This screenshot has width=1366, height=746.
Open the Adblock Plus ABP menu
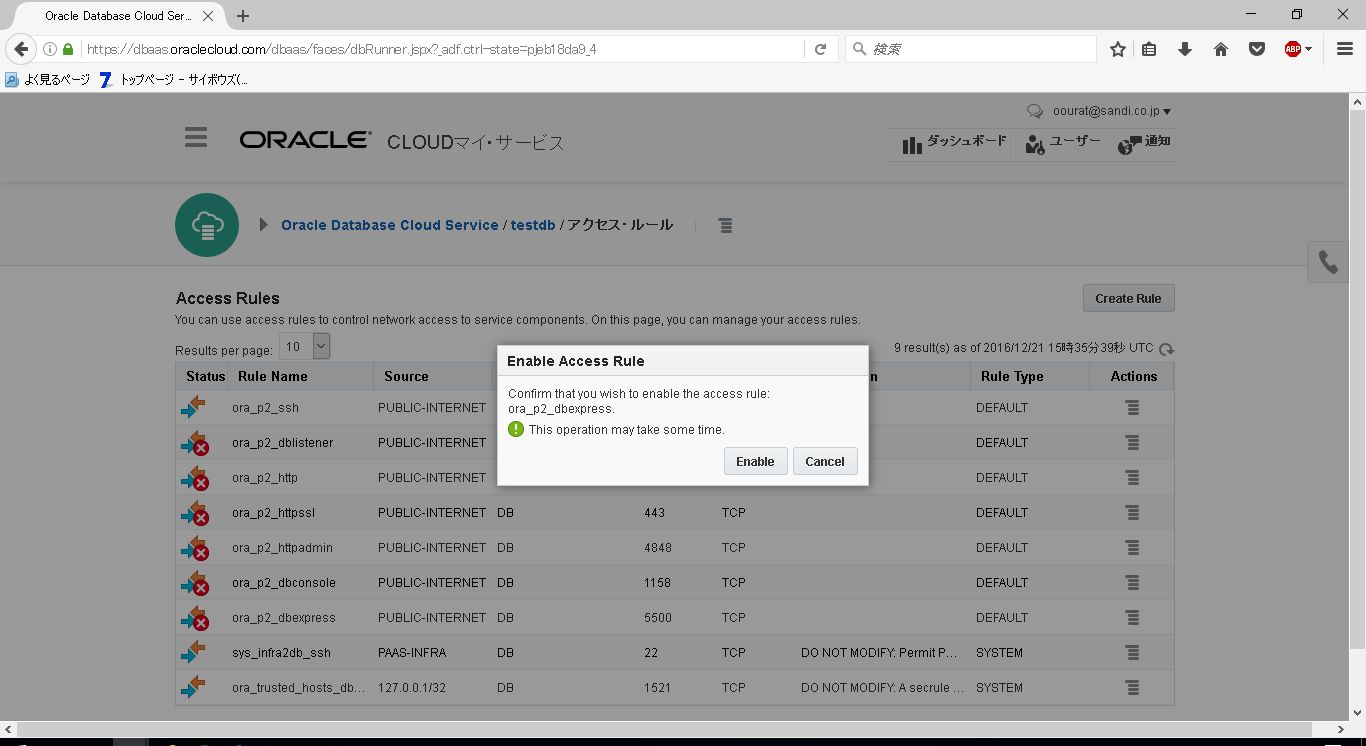pyautogui.click(x=1298, y=49)
